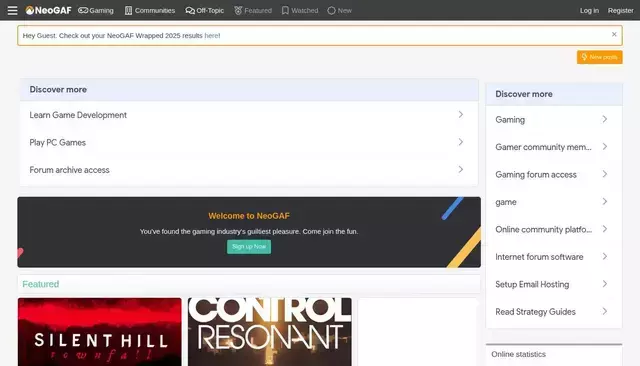Open the New nav tab

pos(340,10)
